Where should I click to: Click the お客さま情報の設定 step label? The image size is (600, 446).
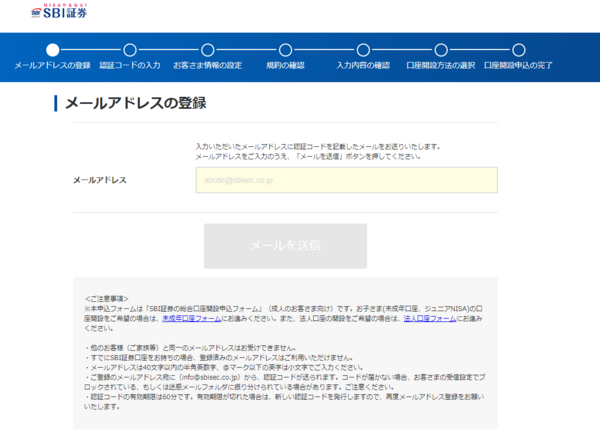tap(208, 65)
